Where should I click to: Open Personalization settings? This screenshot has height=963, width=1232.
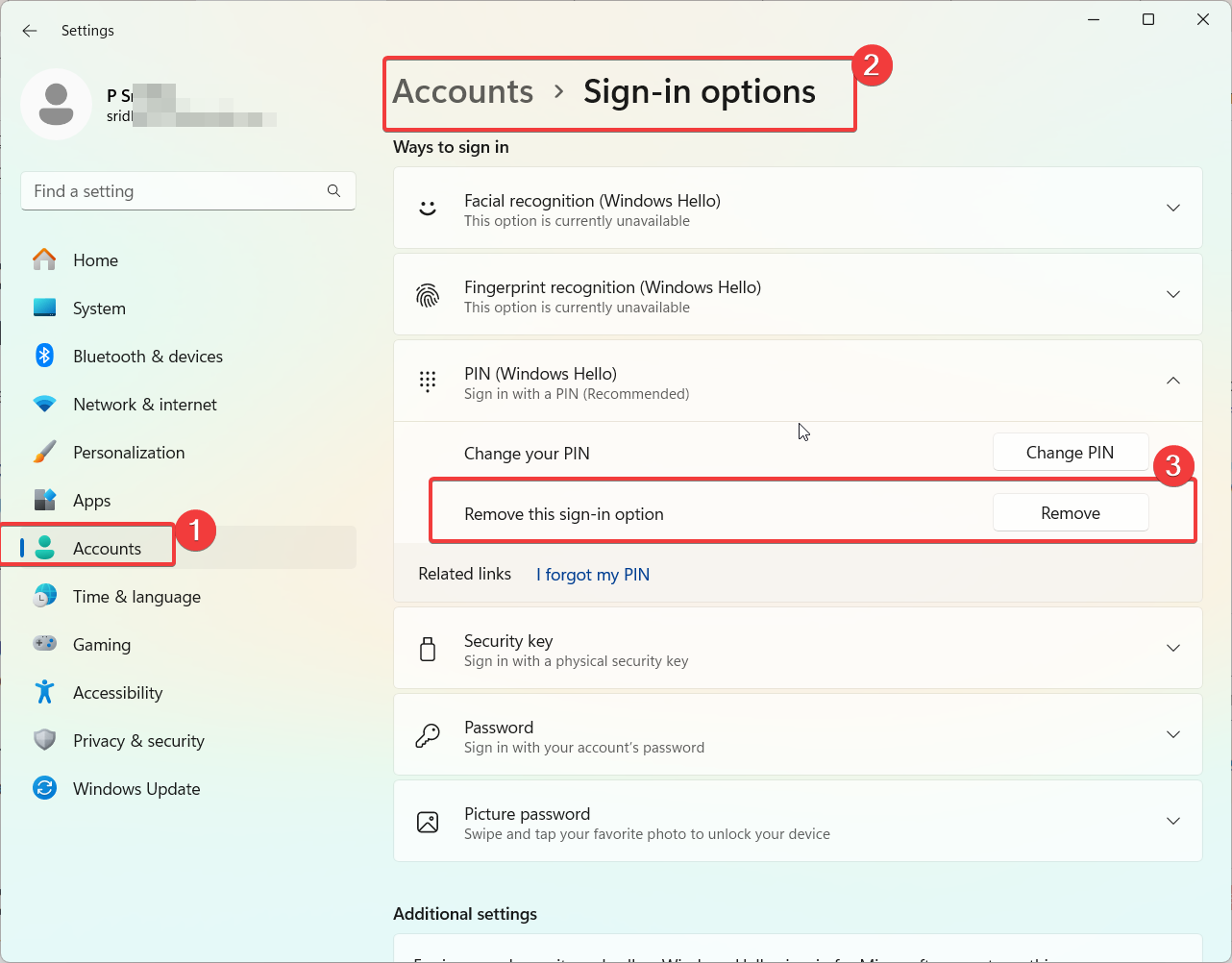point(129,452)
